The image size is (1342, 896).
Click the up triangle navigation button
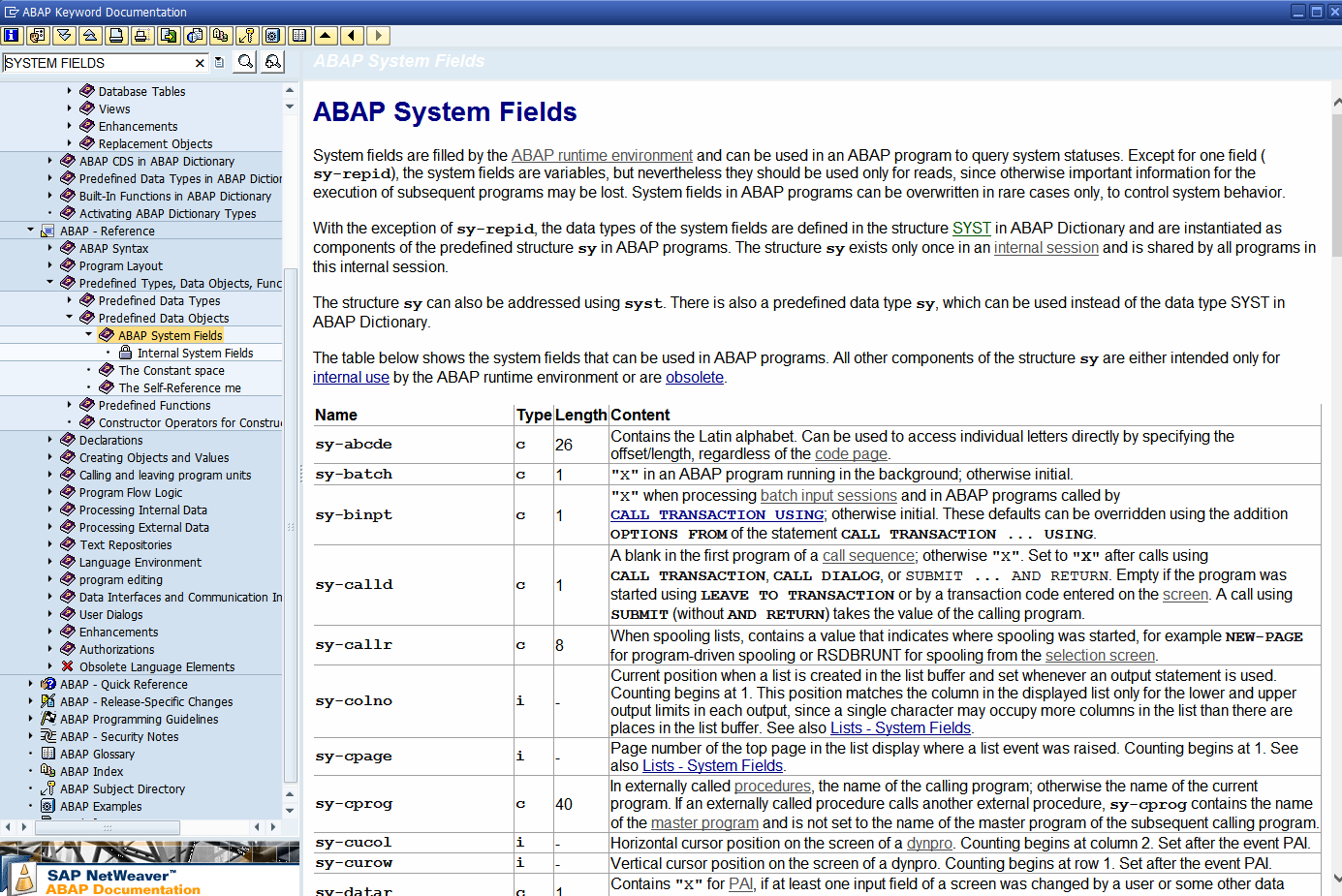(326, 36)
